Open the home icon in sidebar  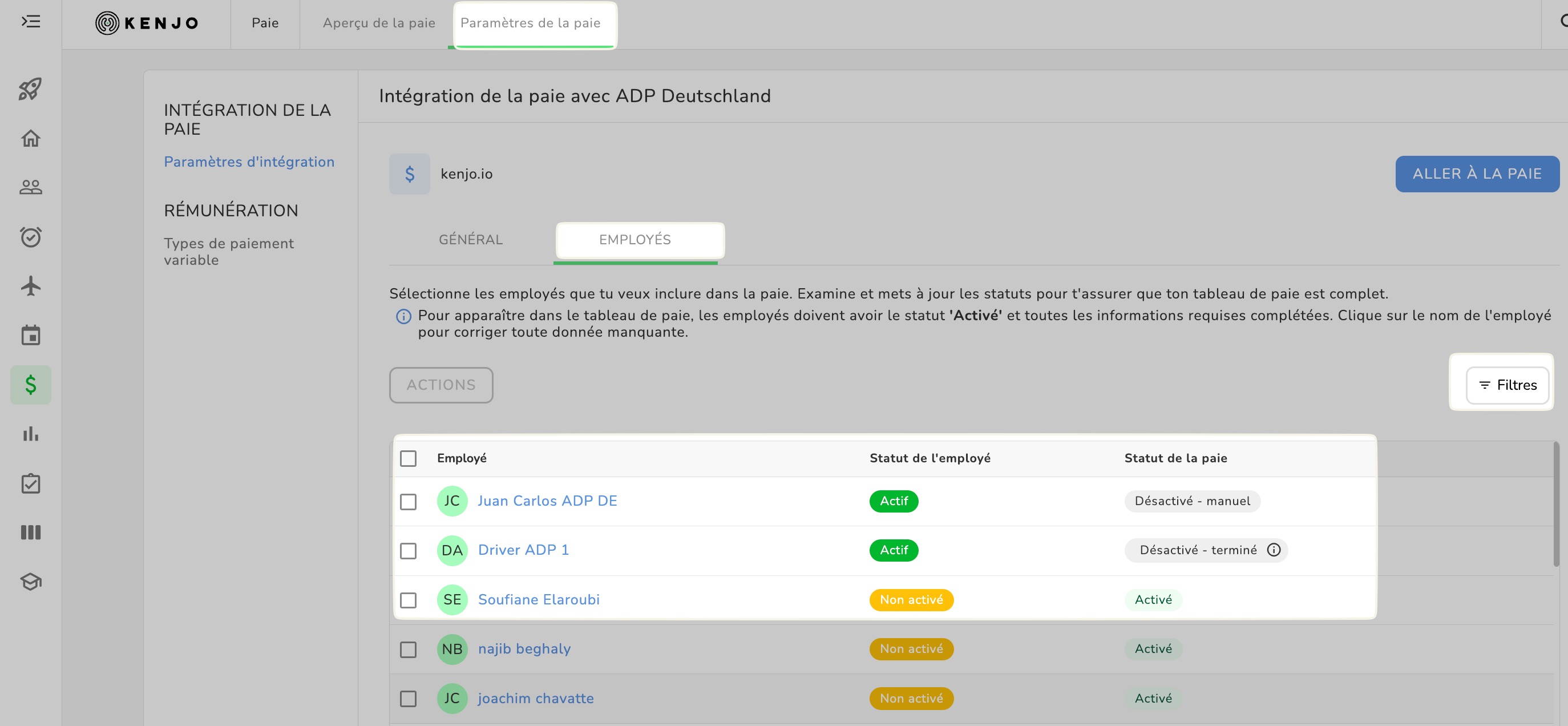click(x=30, y=138)
